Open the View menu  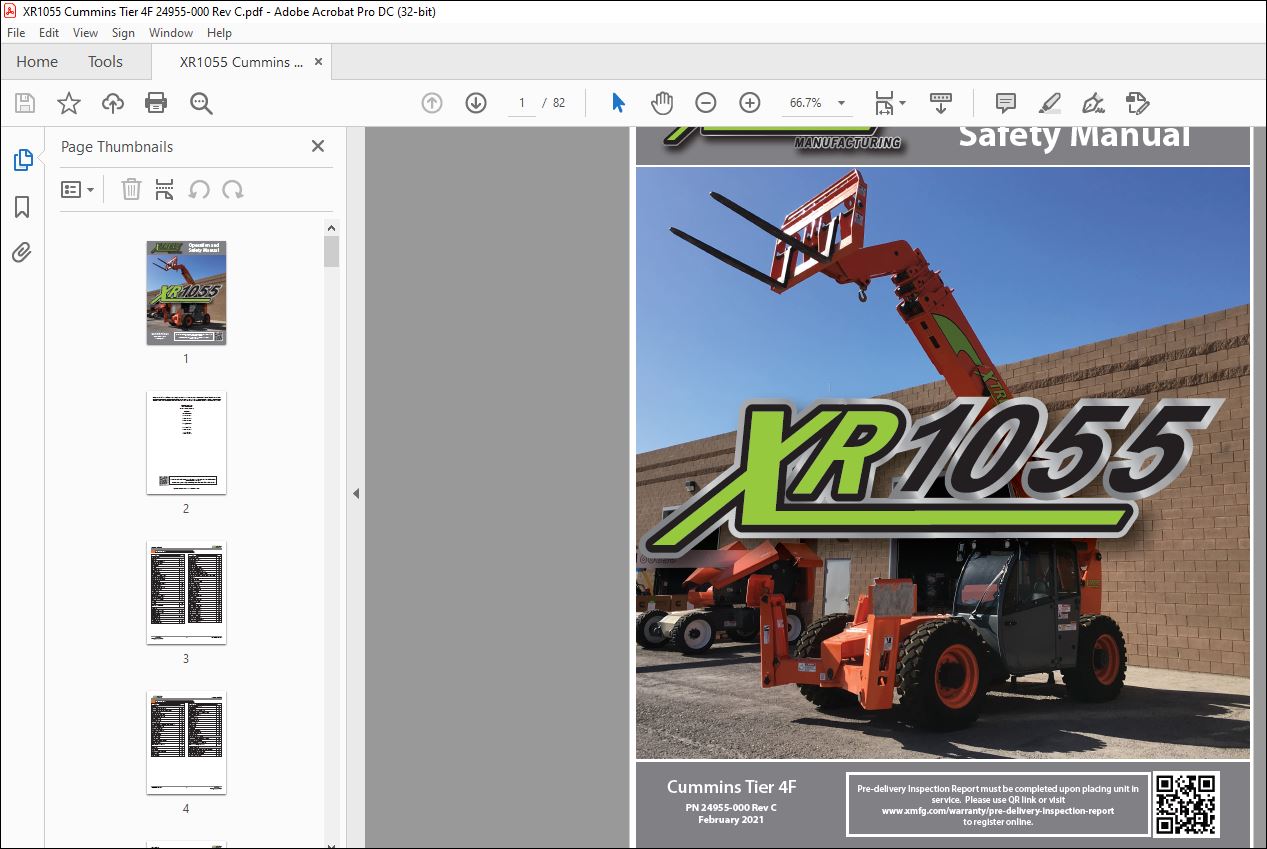click(x=85, y=33)
